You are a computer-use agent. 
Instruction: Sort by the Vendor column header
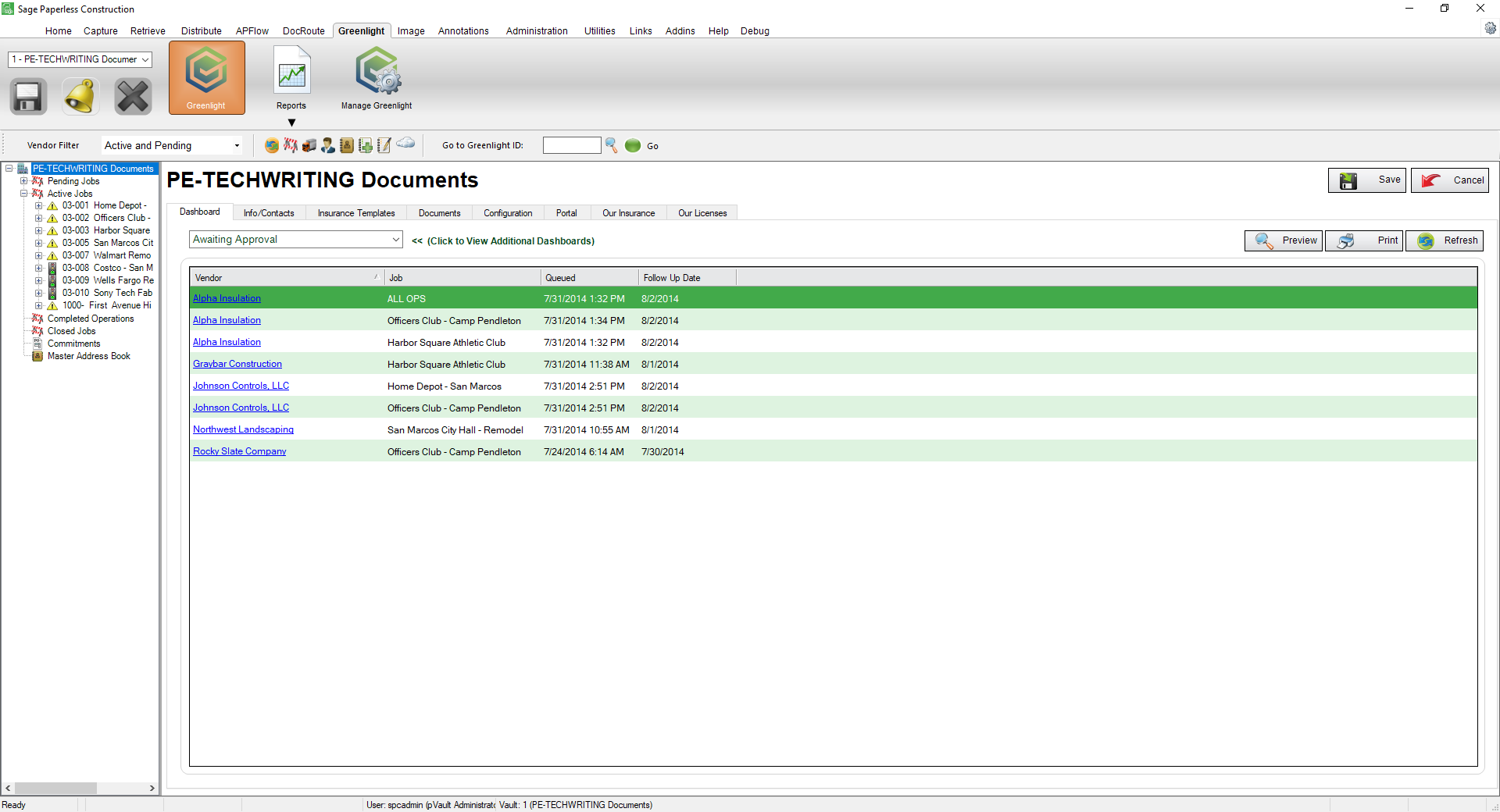(x=287, y=278)
